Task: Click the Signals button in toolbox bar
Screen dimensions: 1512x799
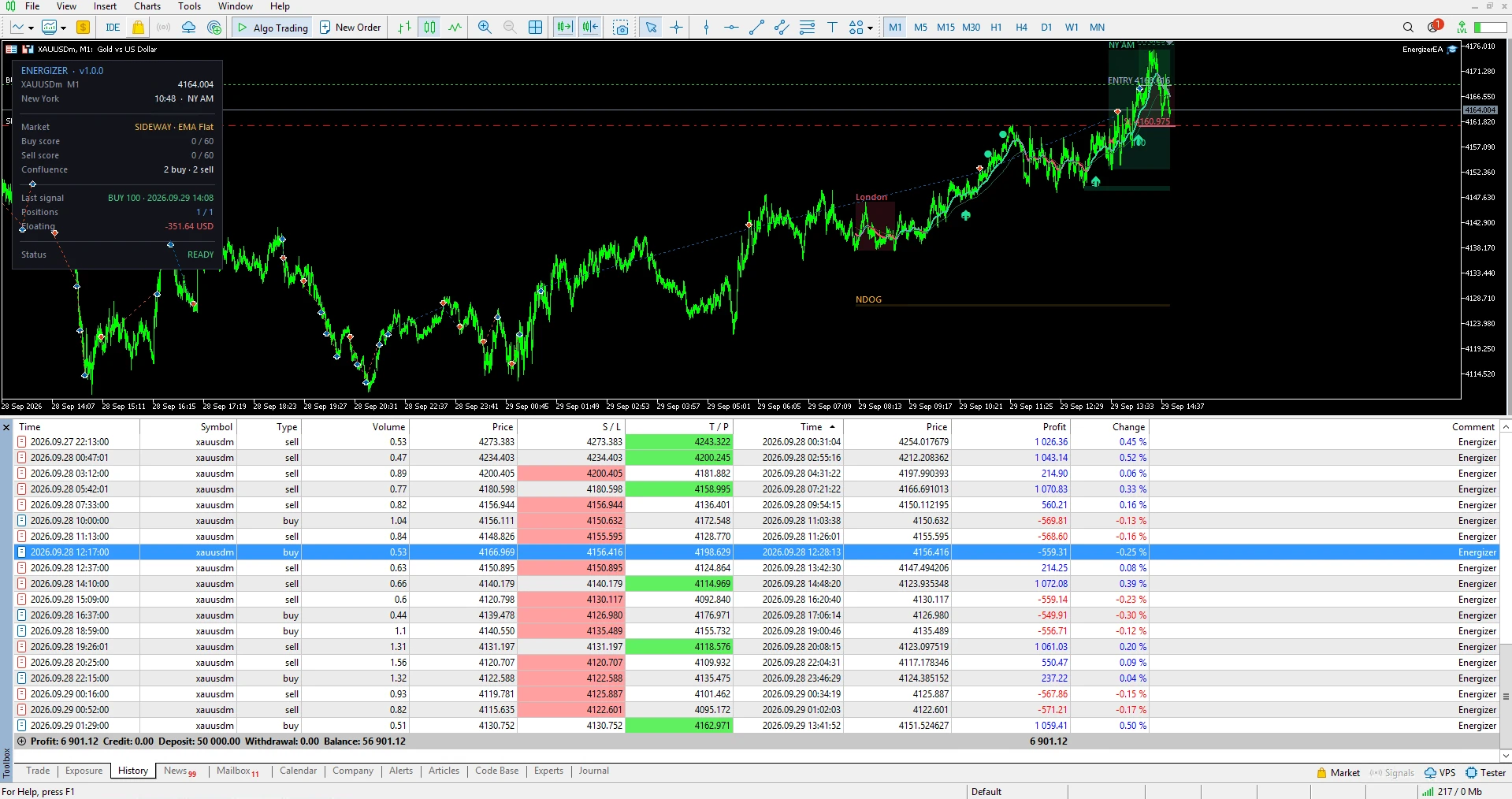Action: coord(1392,773)
